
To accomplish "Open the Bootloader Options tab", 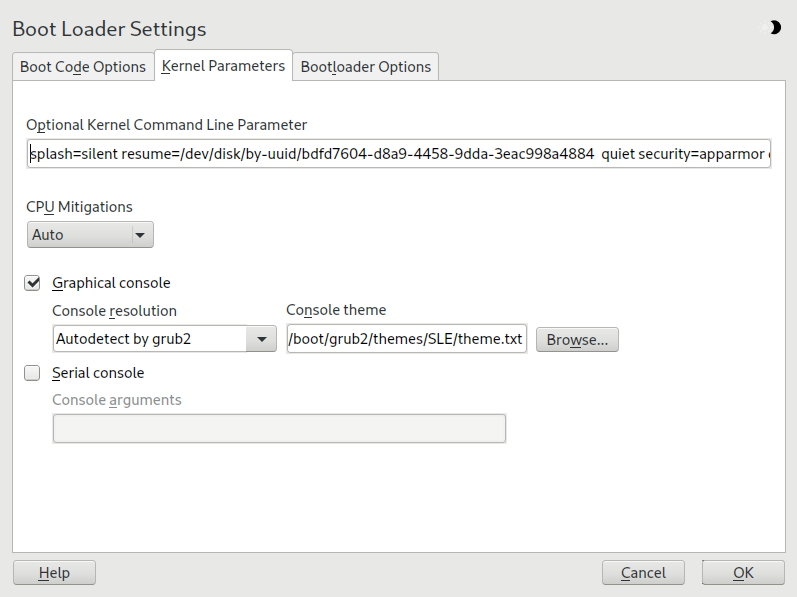I will tap(366, 67).
